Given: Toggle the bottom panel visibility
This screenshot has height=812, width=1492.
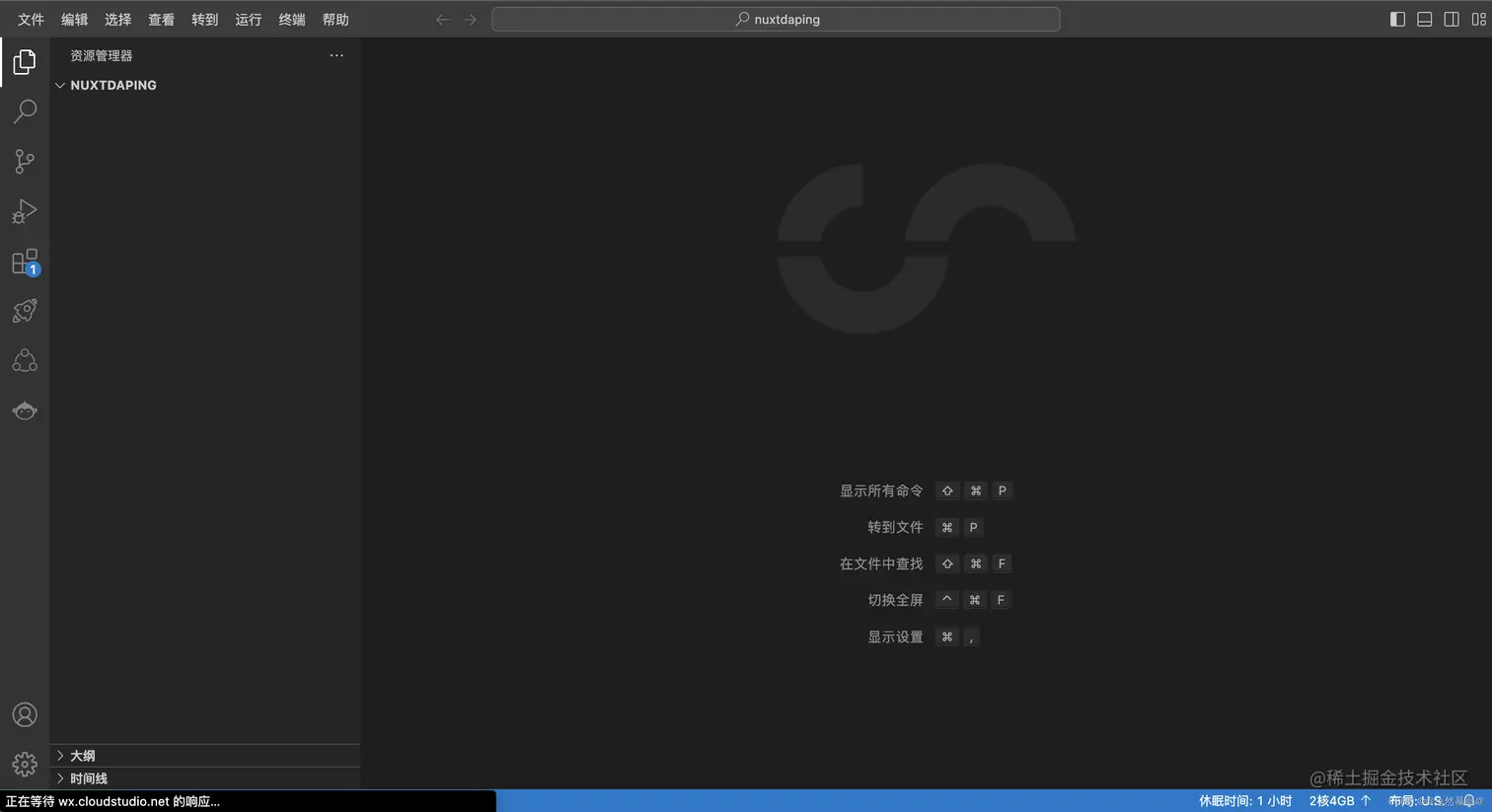Looking at the screenshot, I should click(x=1424, y=19).
